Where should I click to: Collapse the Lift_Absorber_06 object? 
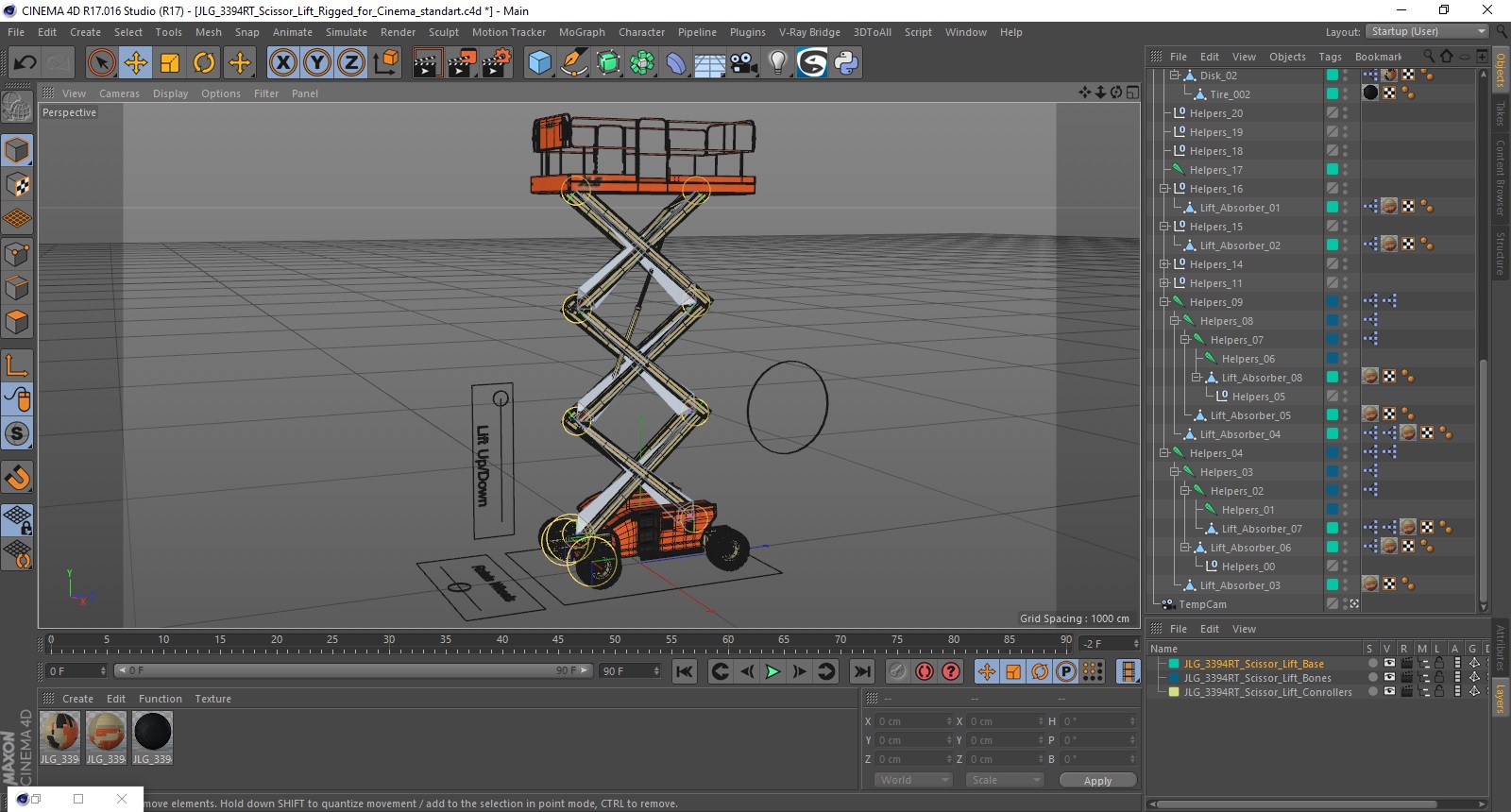coord(1185,548)
